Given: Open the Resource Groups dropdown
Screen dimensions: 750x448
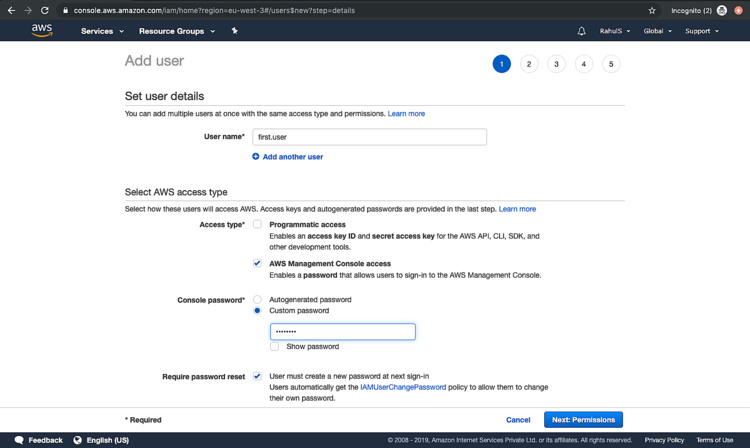Looking at the screenshot, I should [177, 31].
